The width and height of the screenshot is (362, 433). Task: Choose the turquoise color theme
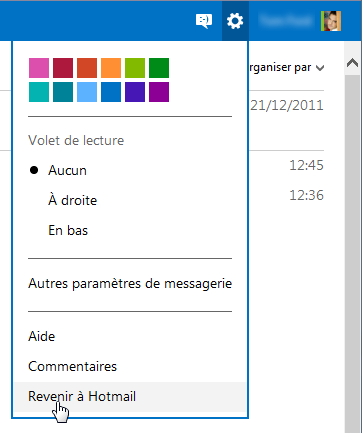click(x=39, y=92)
